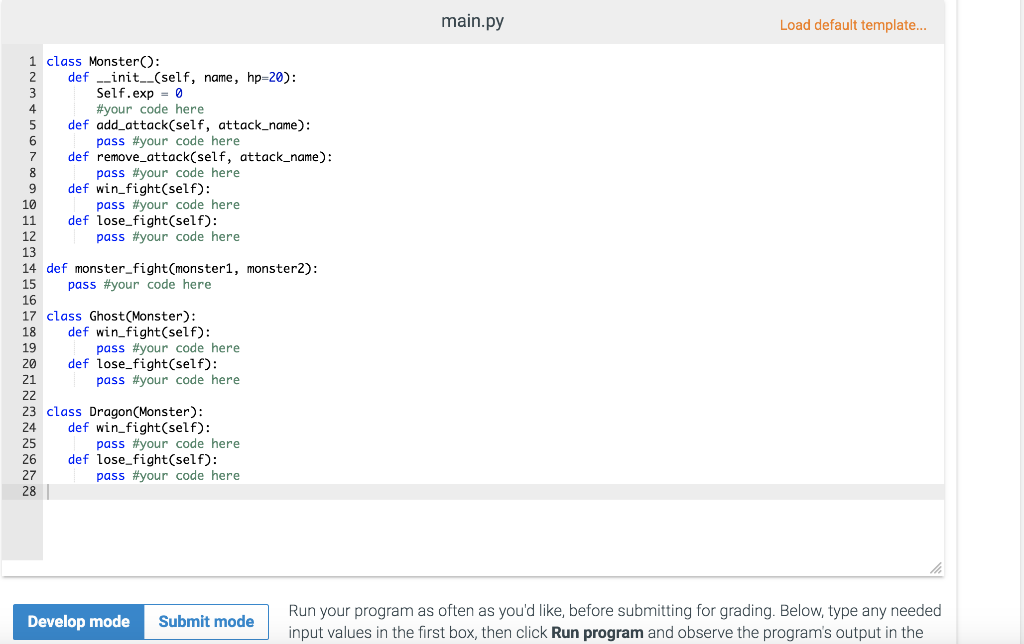Viewport: 1024px width, 644px height.
Task: Click inside the __init__ method signature
Action: [x=170, y=77]
